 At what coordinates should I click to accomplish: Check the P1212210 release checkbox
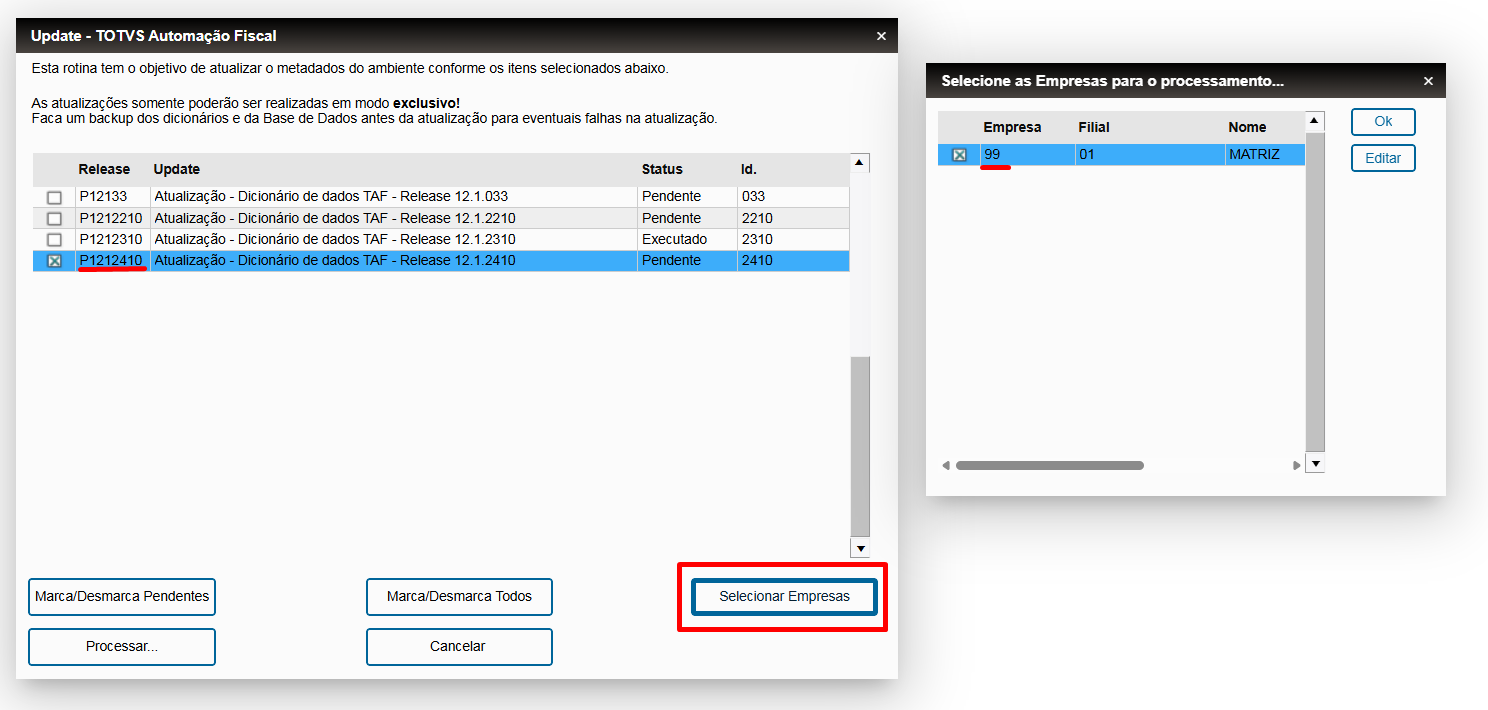(x=55, y=218)
